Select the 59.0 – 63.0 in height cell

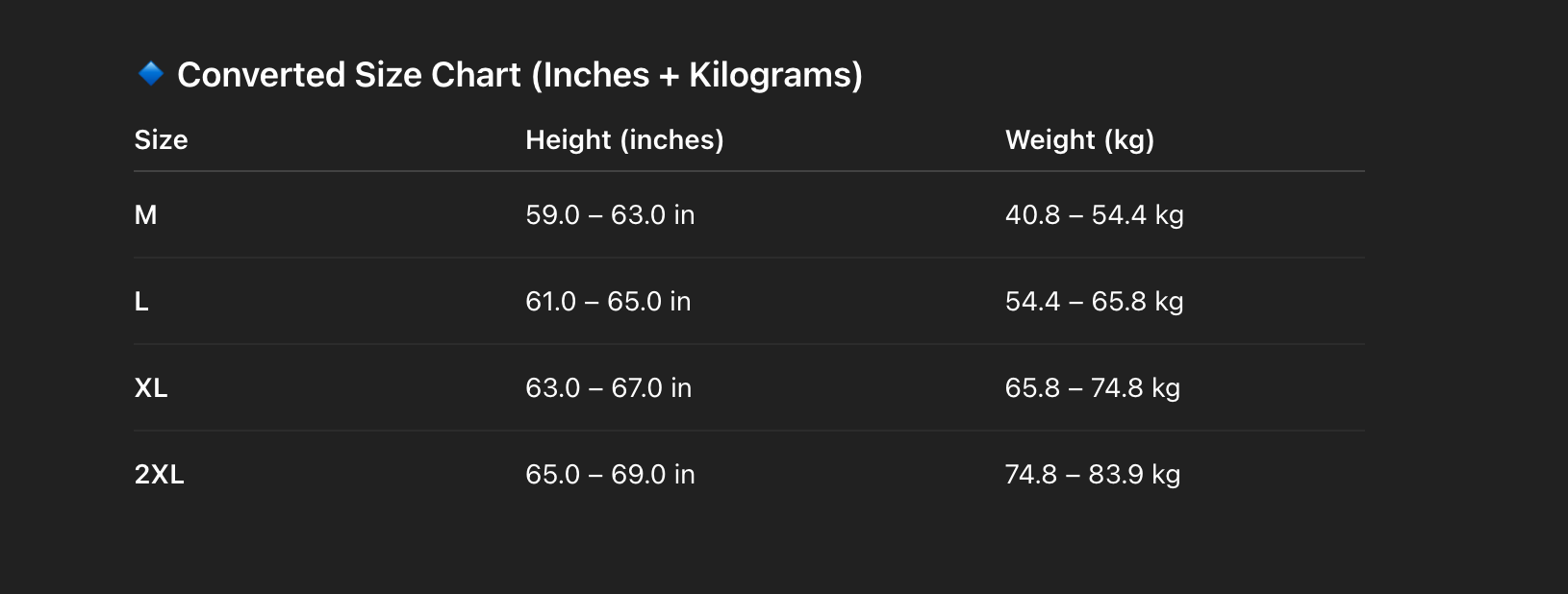610,215
